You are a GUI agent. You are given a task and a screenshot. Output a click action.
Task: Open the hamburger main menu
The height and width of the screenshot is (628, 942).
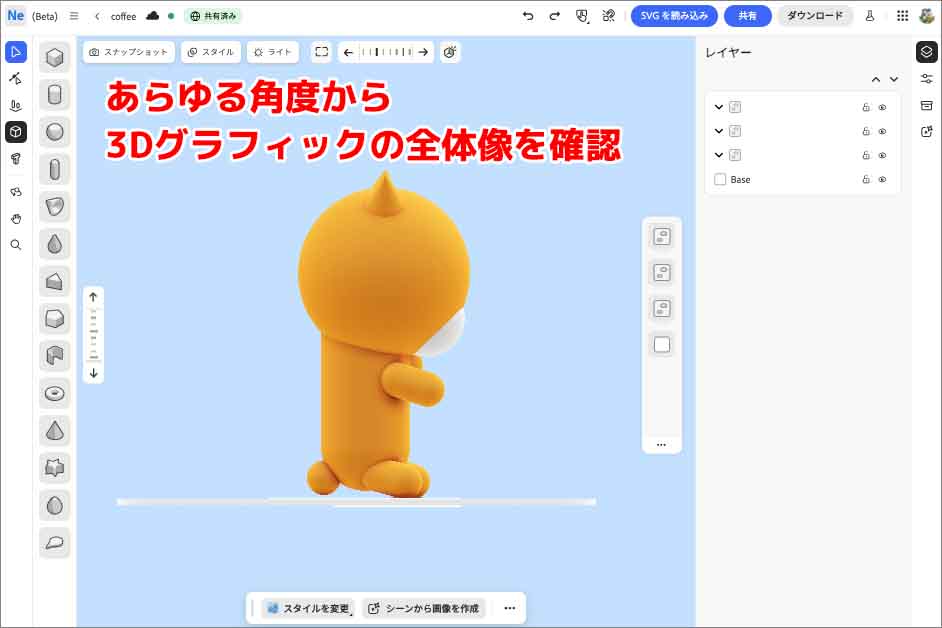click(74, 16)
